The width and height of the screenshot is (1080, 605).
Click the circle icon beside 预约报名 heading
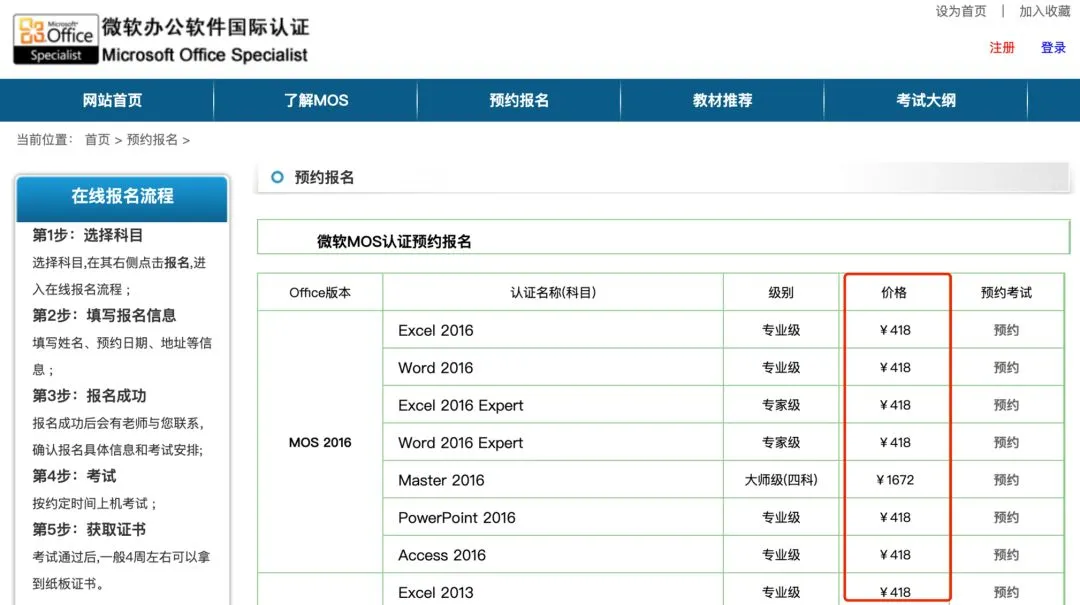pyautogui.click(x=277, y=177)
